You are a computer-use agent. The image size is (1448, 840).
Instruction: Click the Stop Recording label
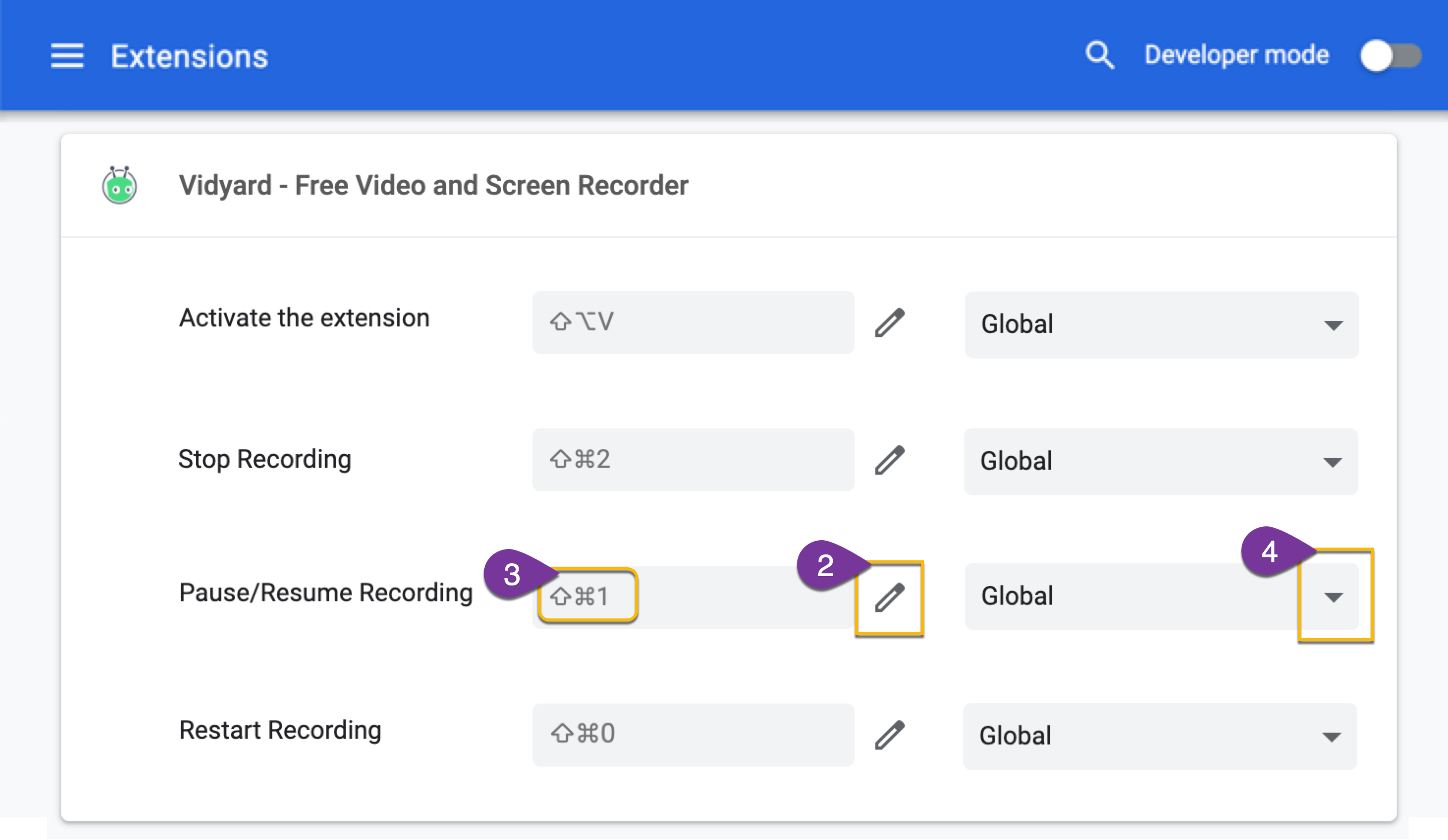coord(265,460)
